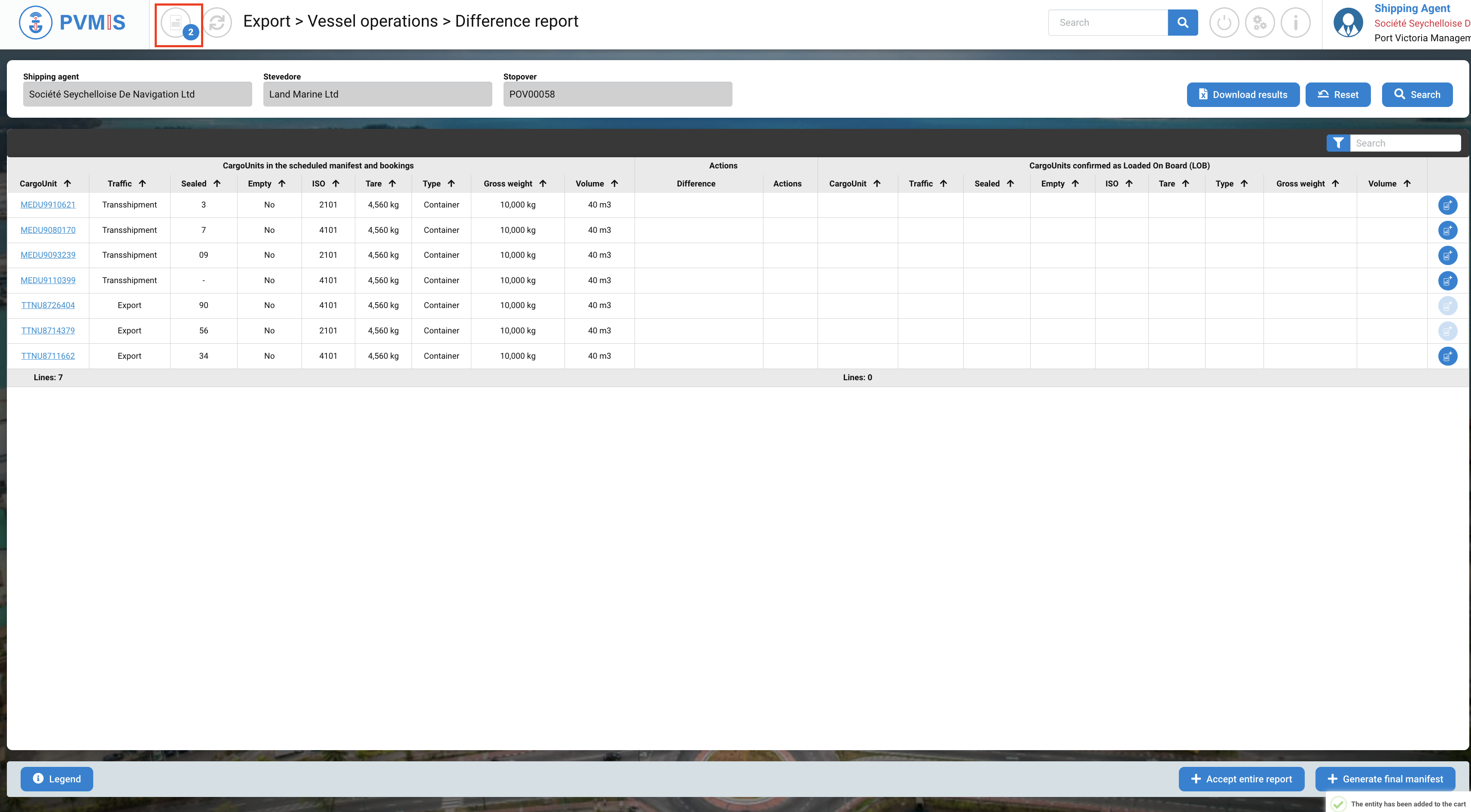1471x812 pixels.
Task: Open cargo unit link TTNU8726404
Action: click(48, 305)
